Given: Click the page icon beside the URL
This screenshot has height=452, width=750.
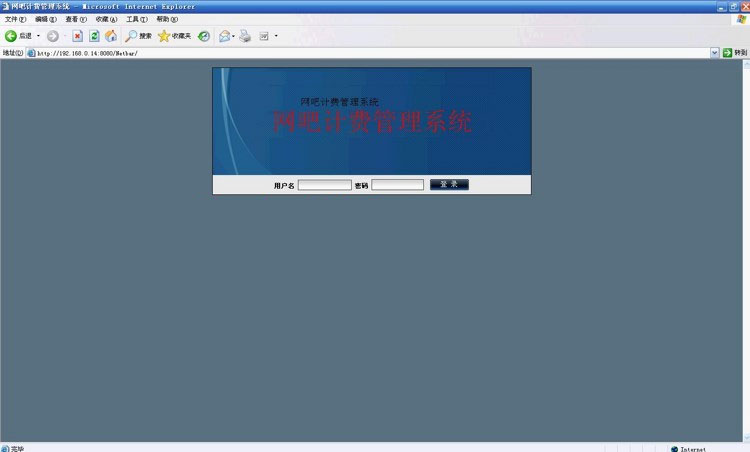Looking at the screenshot, I should [x=31, y=53].
